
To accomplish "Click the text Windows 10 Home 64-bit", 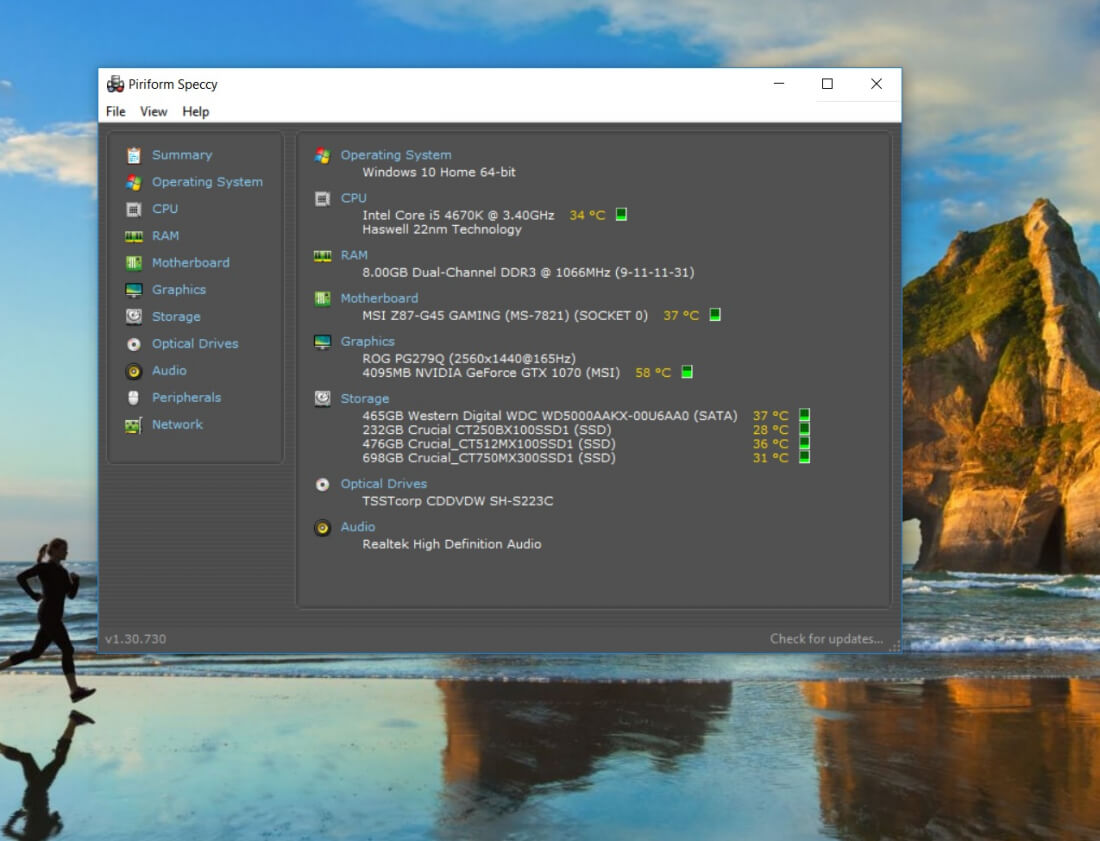I will pyautogui.click(x=439, y=172).
